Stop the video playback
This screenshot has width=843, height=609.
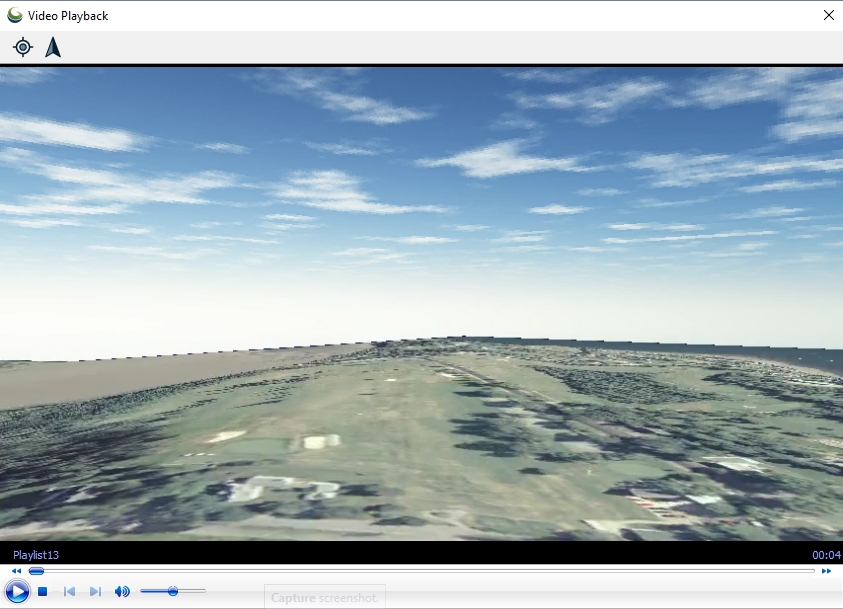[43, 592]
